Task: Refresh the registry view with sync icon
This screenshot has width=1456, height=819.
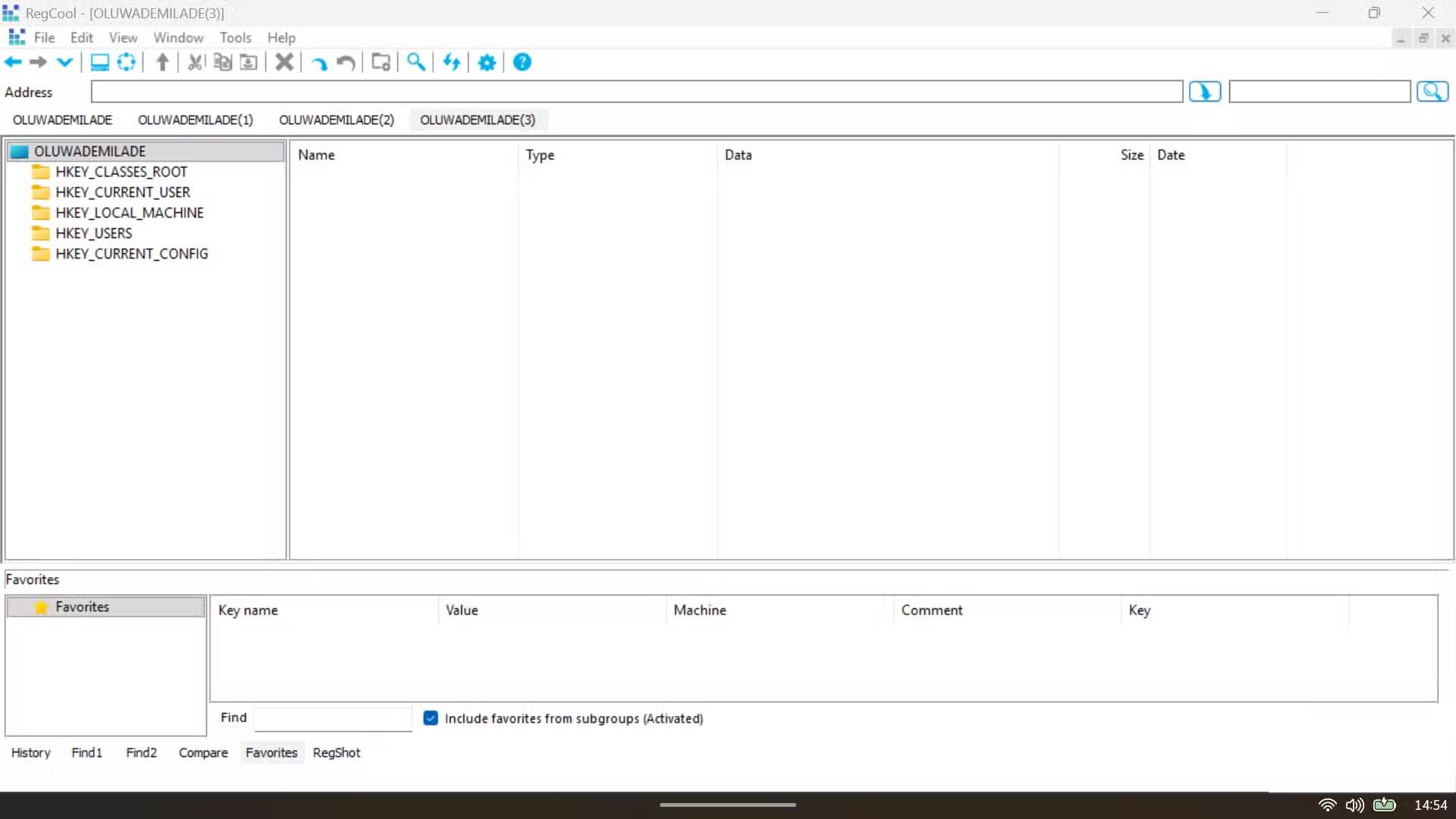Action: [x=451, y=62]
